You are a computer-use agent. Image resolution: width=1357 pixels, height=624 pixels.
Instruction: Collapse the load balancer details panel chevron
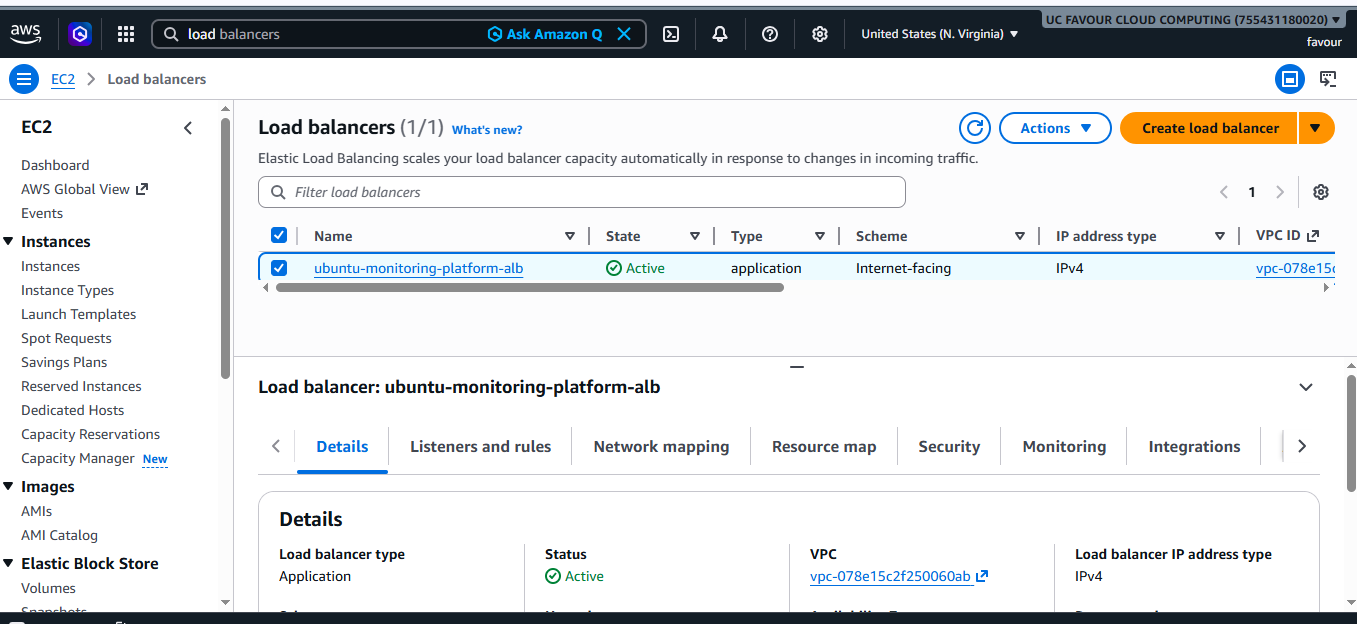(1305, 387)
